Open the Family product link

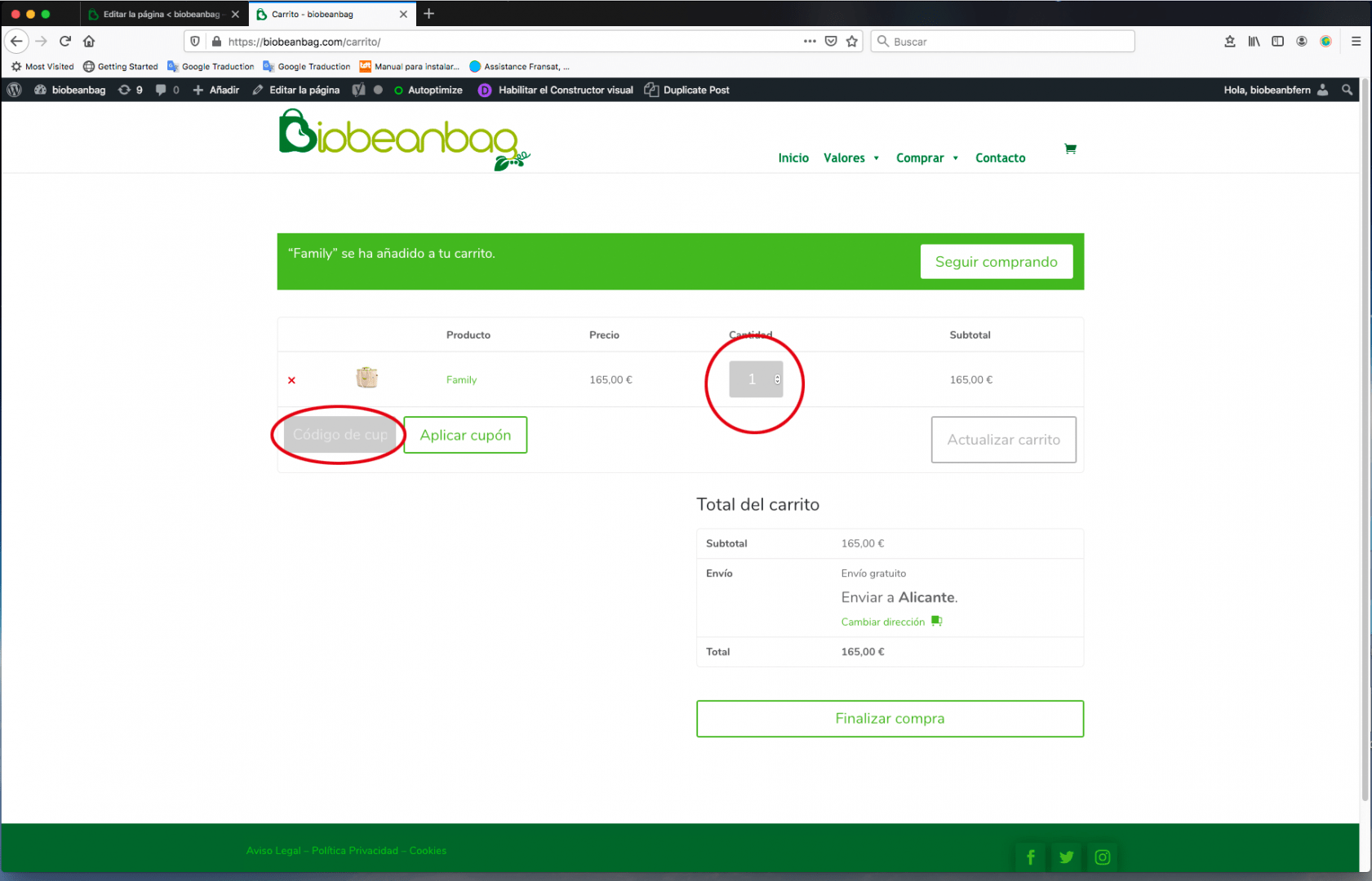461,380
